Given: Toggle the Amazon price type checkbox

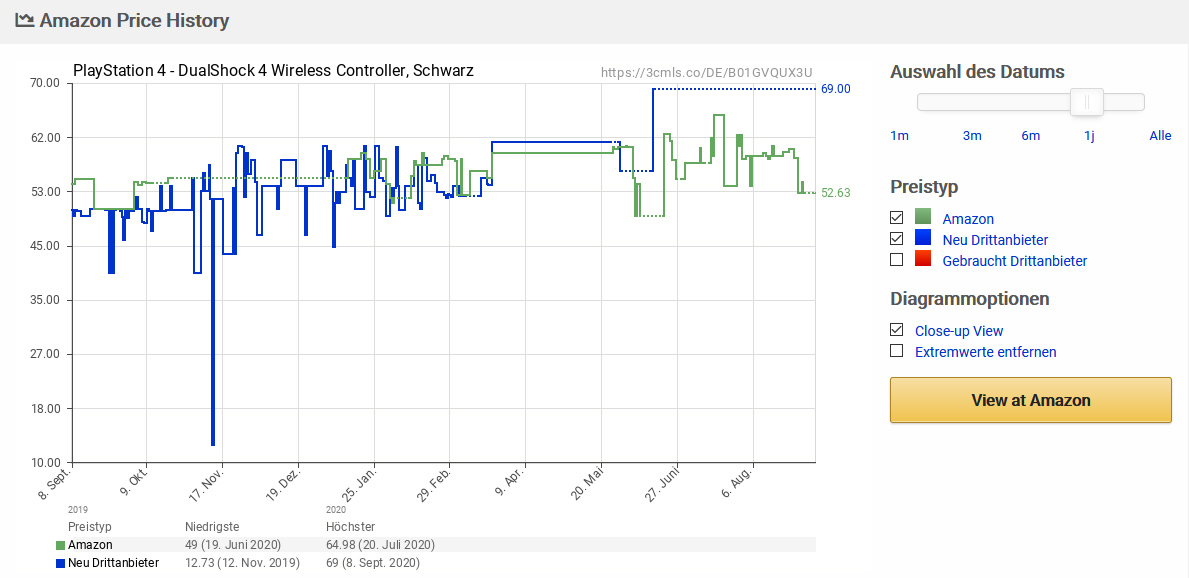Looking at the screenshot, I should [896, 218].
